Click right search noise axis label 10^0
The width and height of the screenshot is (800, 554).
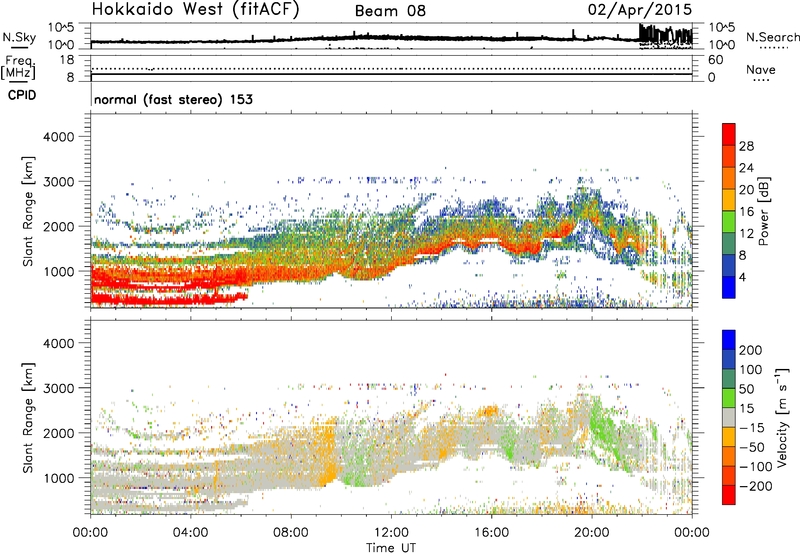(x=721, y=45)
